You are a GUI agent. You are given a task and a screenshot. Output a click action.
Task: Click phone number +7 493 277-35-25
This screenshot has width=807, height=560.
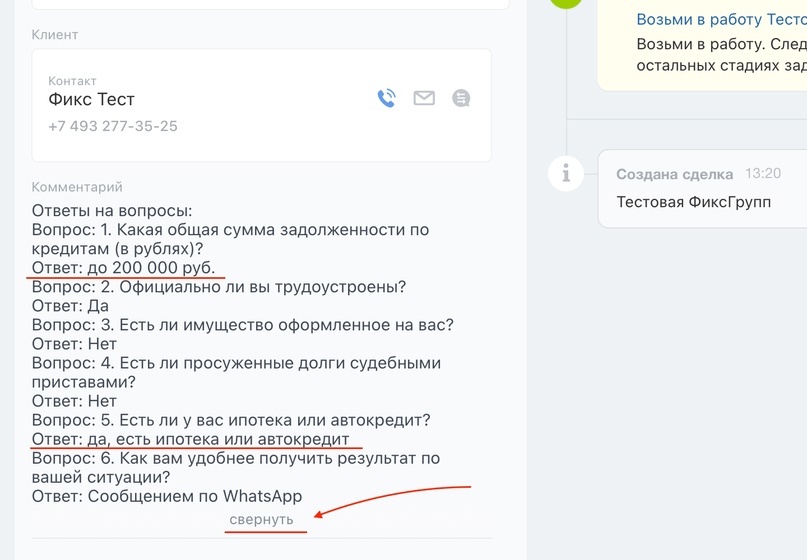(x=113, y=126)
